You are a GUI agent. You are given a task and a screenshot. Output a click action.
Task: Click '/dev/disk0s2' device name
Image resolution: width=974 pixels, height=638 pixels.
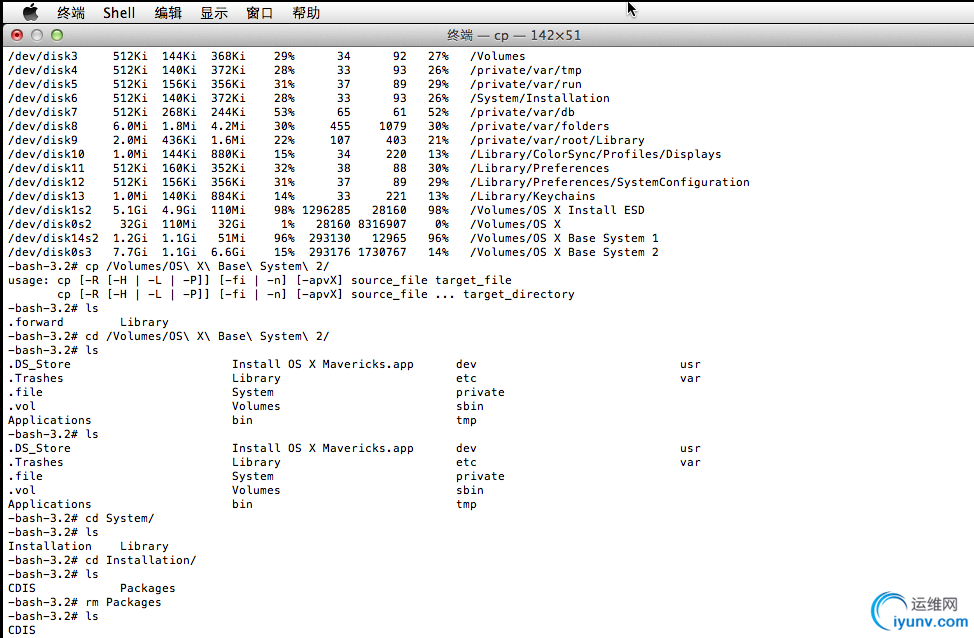pyautogui.click(x=50, y=224)
